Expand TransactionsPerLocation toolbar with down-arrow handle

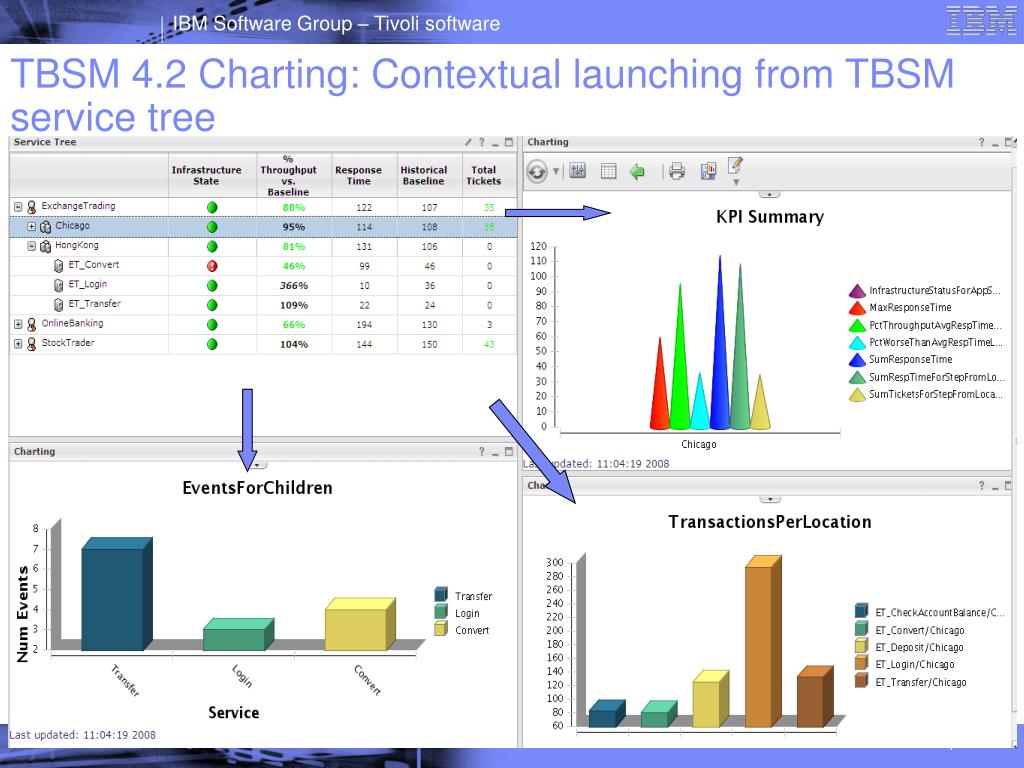coord(770,499)
